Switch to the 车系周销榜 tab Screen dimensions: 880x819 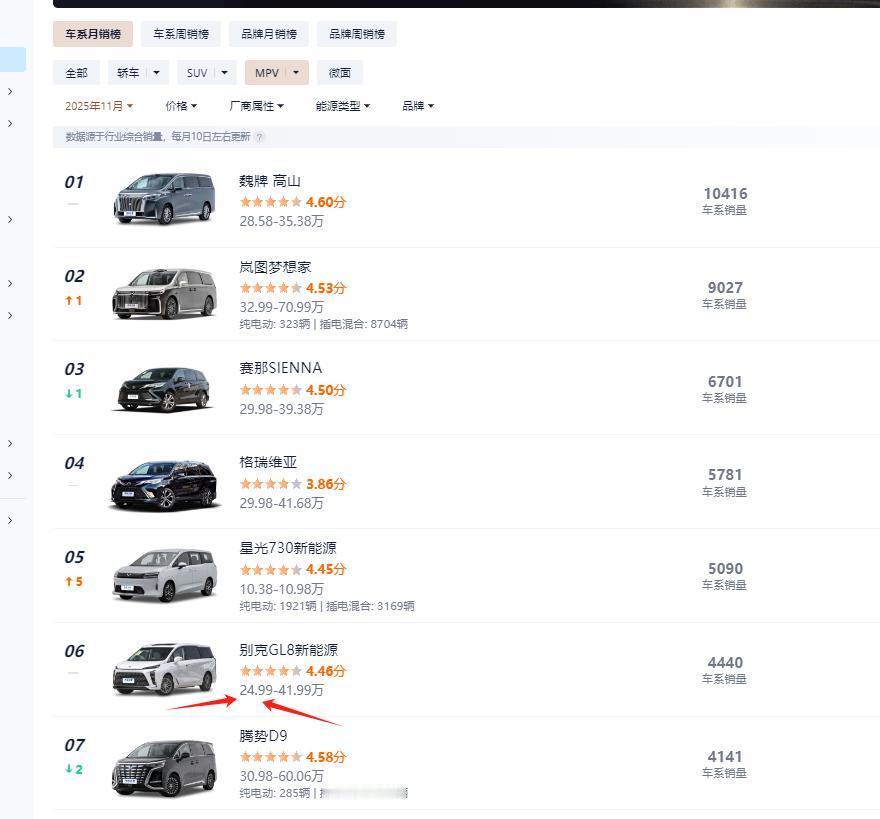pos(181,34)
